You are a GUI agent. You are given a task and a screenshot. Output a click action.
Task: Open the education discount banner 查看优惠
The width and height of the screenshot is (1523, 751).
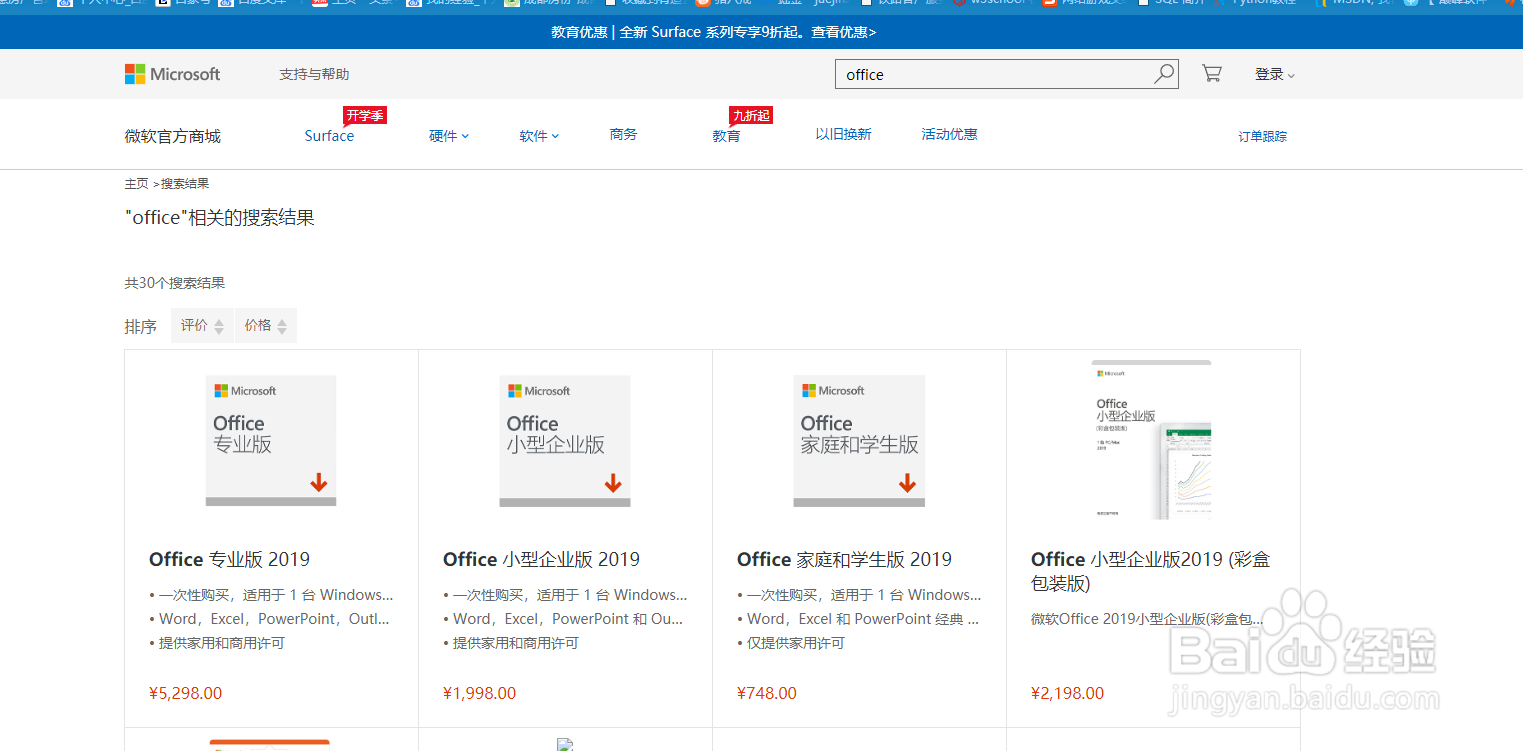pos(844,32)
